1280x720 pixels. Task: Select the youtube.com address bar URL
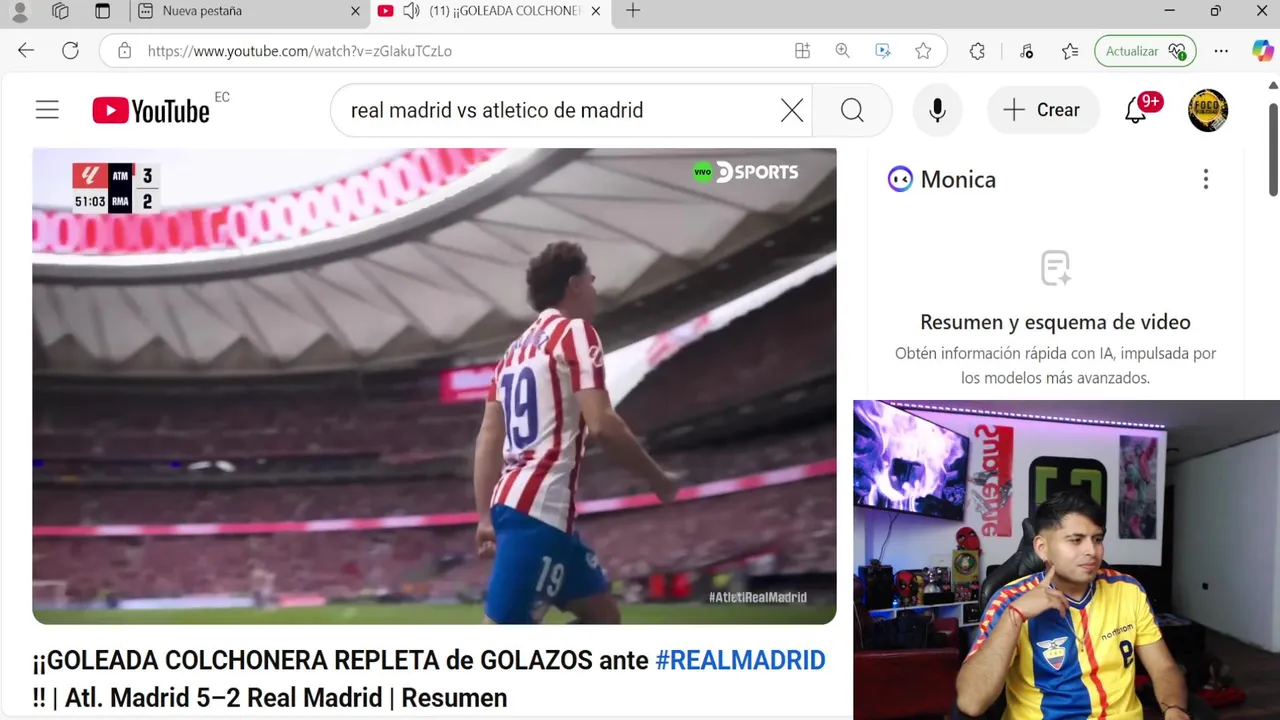coord(300,51)
